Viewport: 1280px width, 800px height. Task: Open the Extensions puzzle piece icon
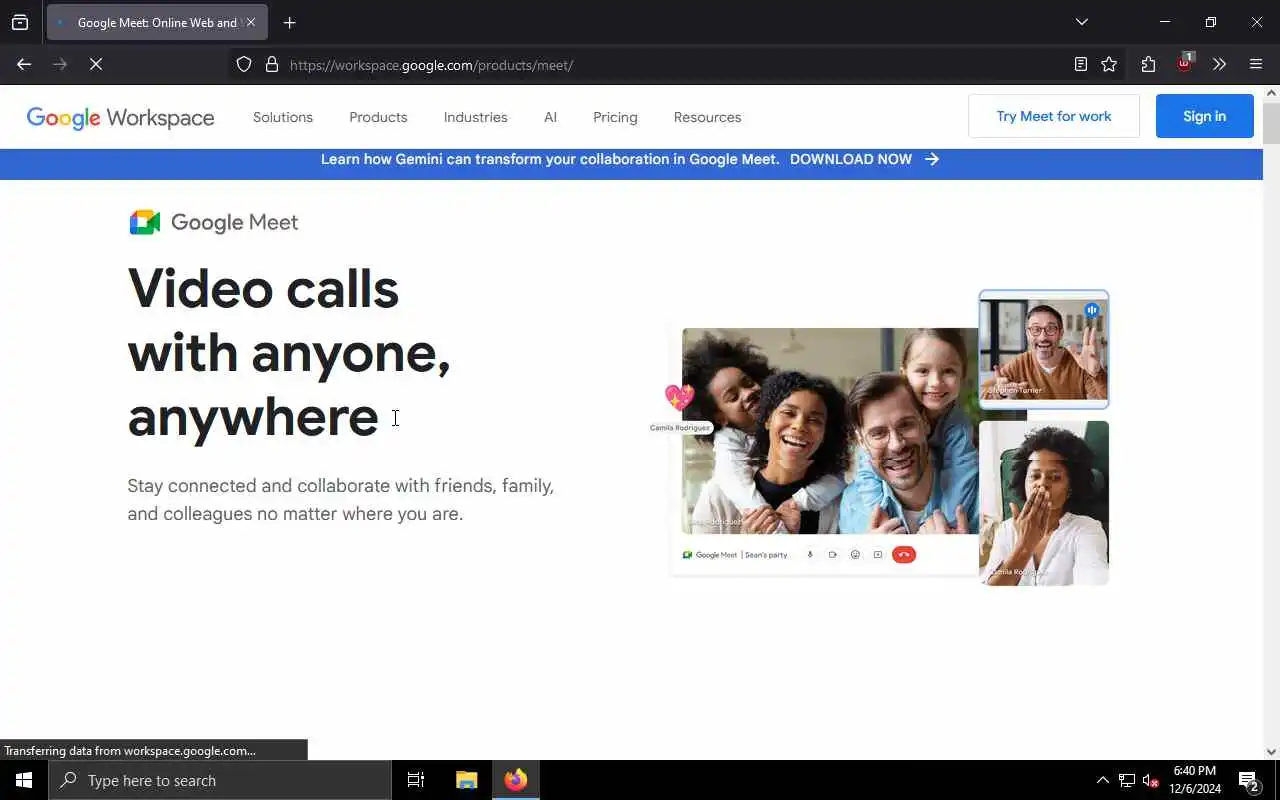pos(1148,65)
